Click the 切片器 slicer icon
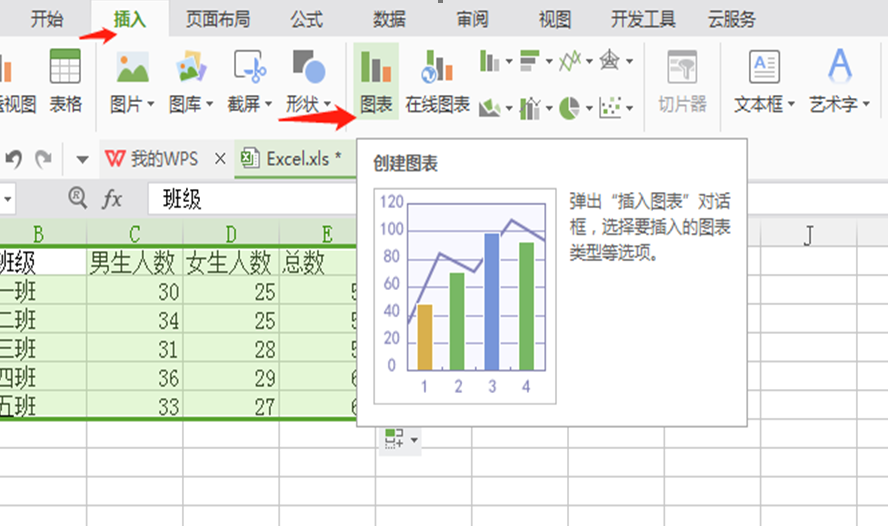The height and width of the screenshot is (526, 888). pyautogui.click(x=682, y=67)
